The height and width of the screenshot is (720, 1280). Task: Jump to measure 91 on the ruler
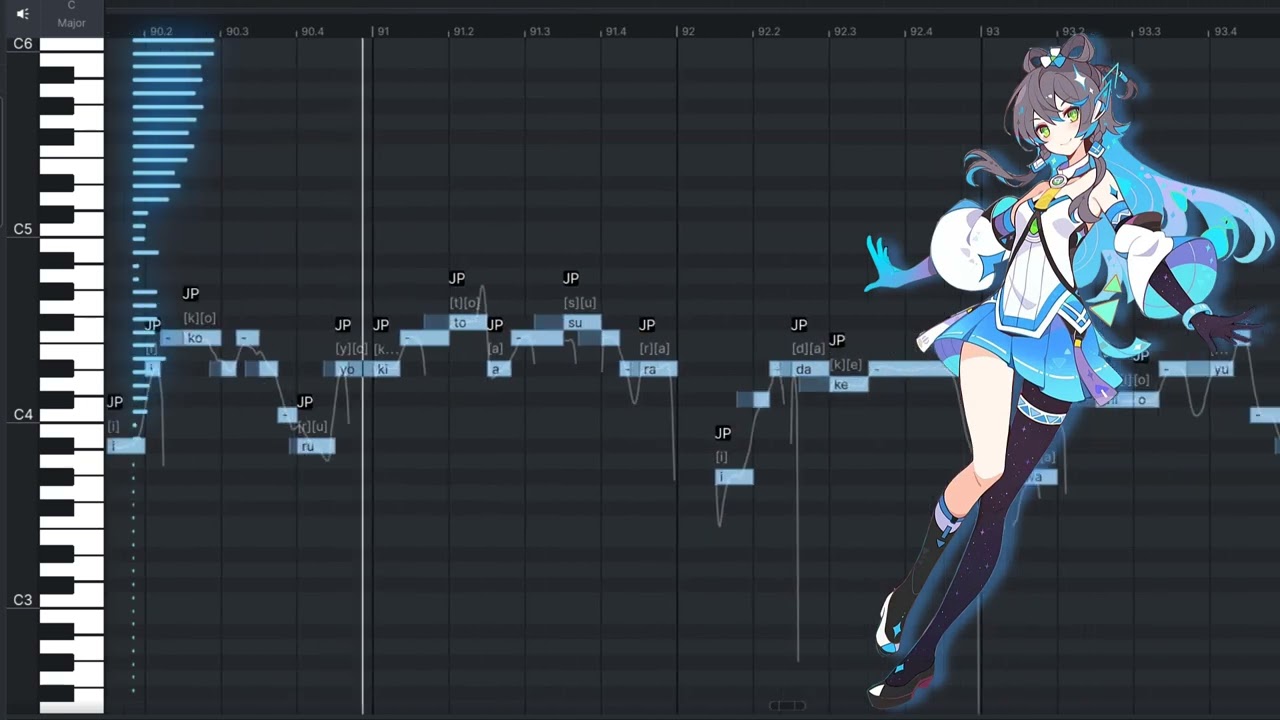coord(382,32)
